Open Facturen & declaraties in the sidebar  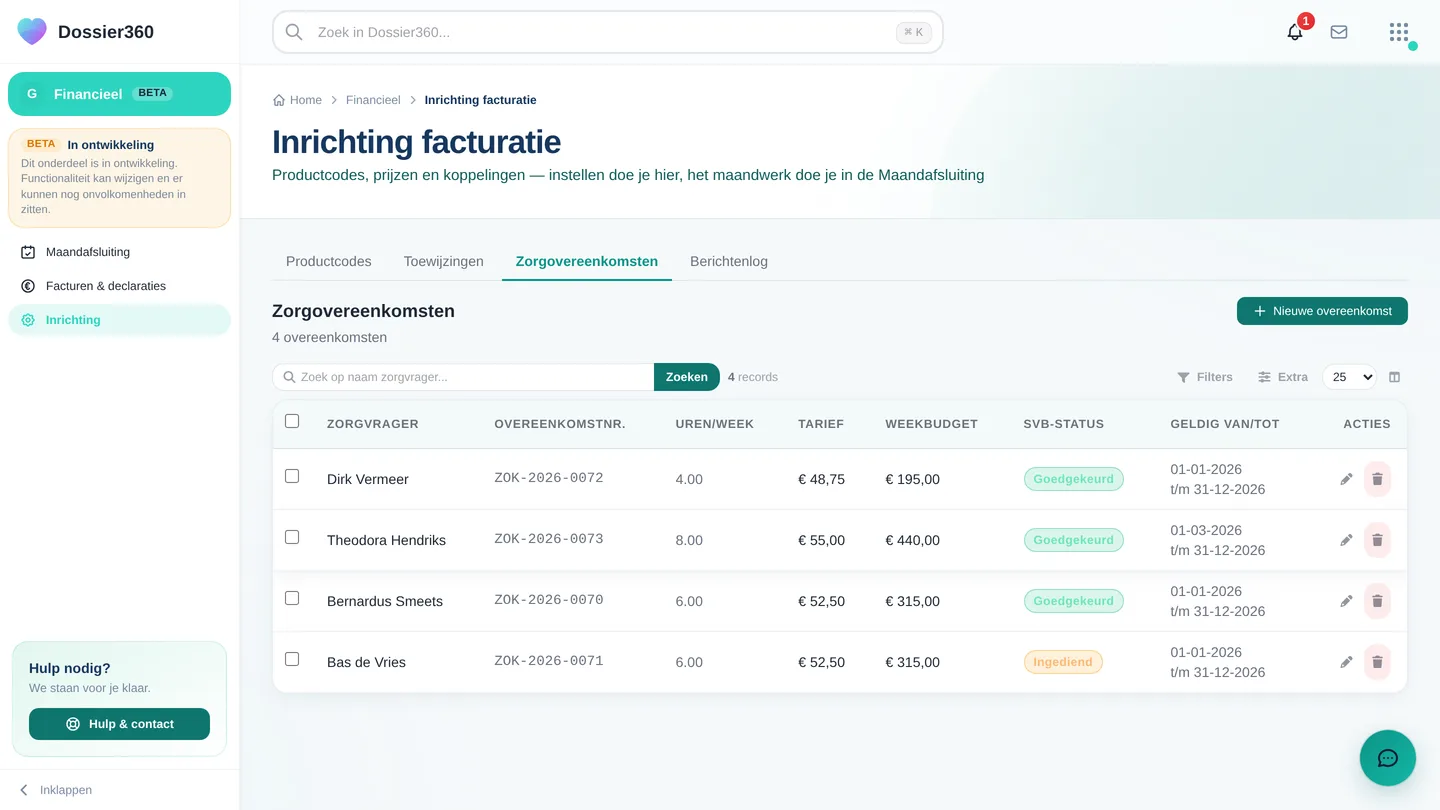119,286
